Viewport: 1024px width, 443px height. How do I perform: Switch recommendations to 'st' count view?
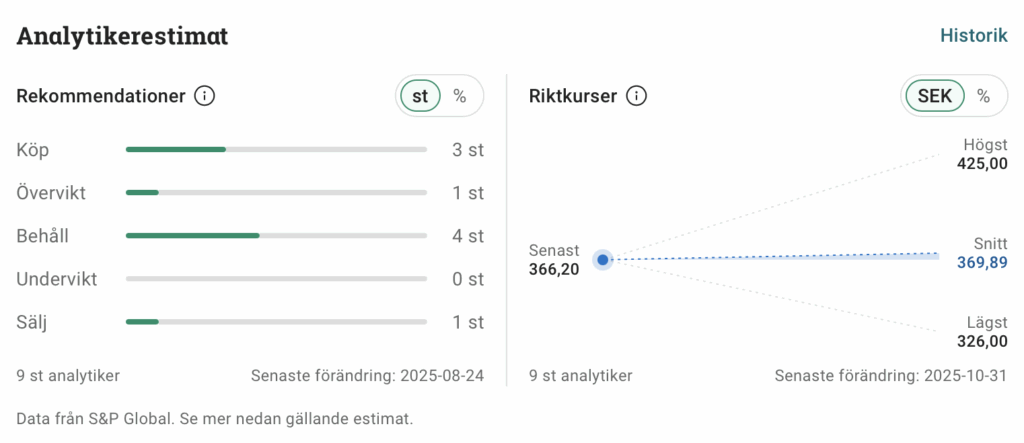(x=421, y=97)
